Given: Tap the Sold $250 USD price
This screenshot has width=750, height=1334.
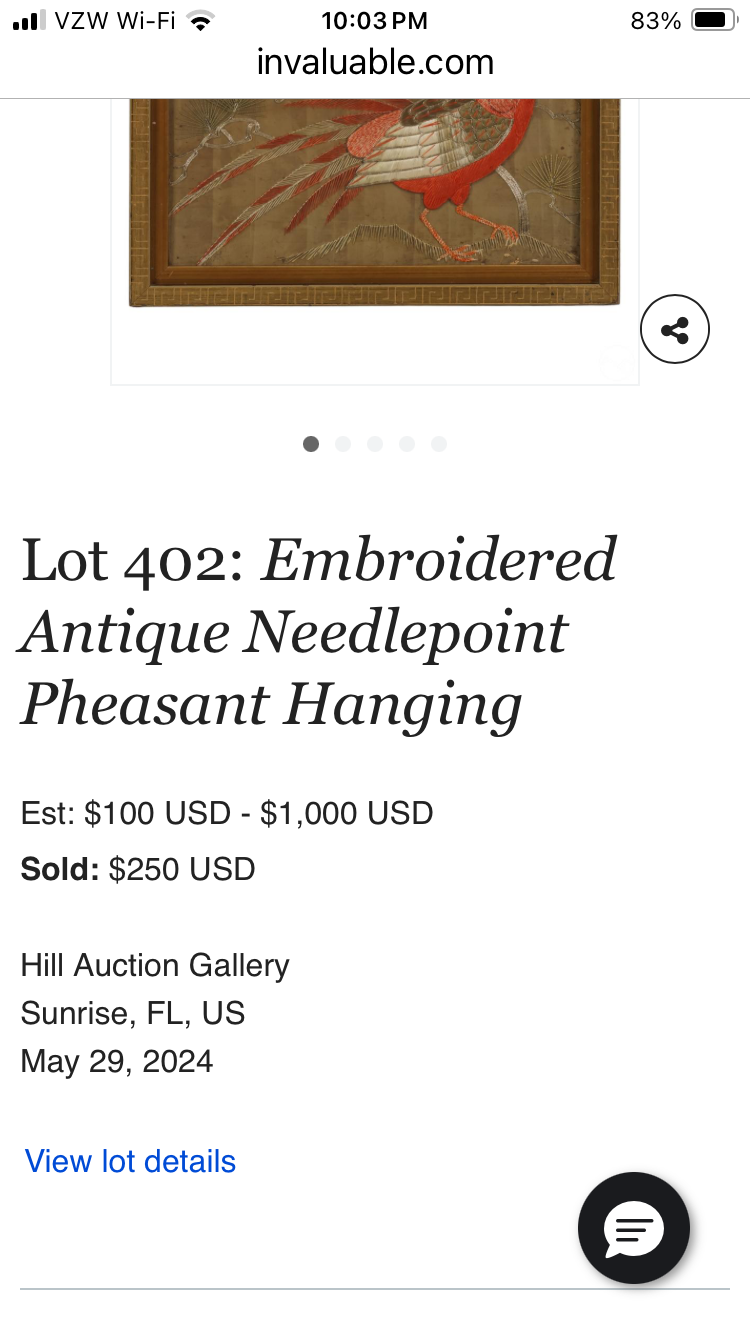Looking at the screenshot, I should (138, 869).
